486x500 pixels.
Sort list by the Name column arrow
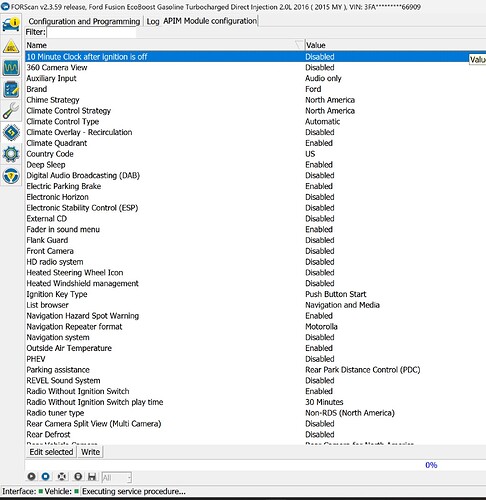[x=299, y=45]
